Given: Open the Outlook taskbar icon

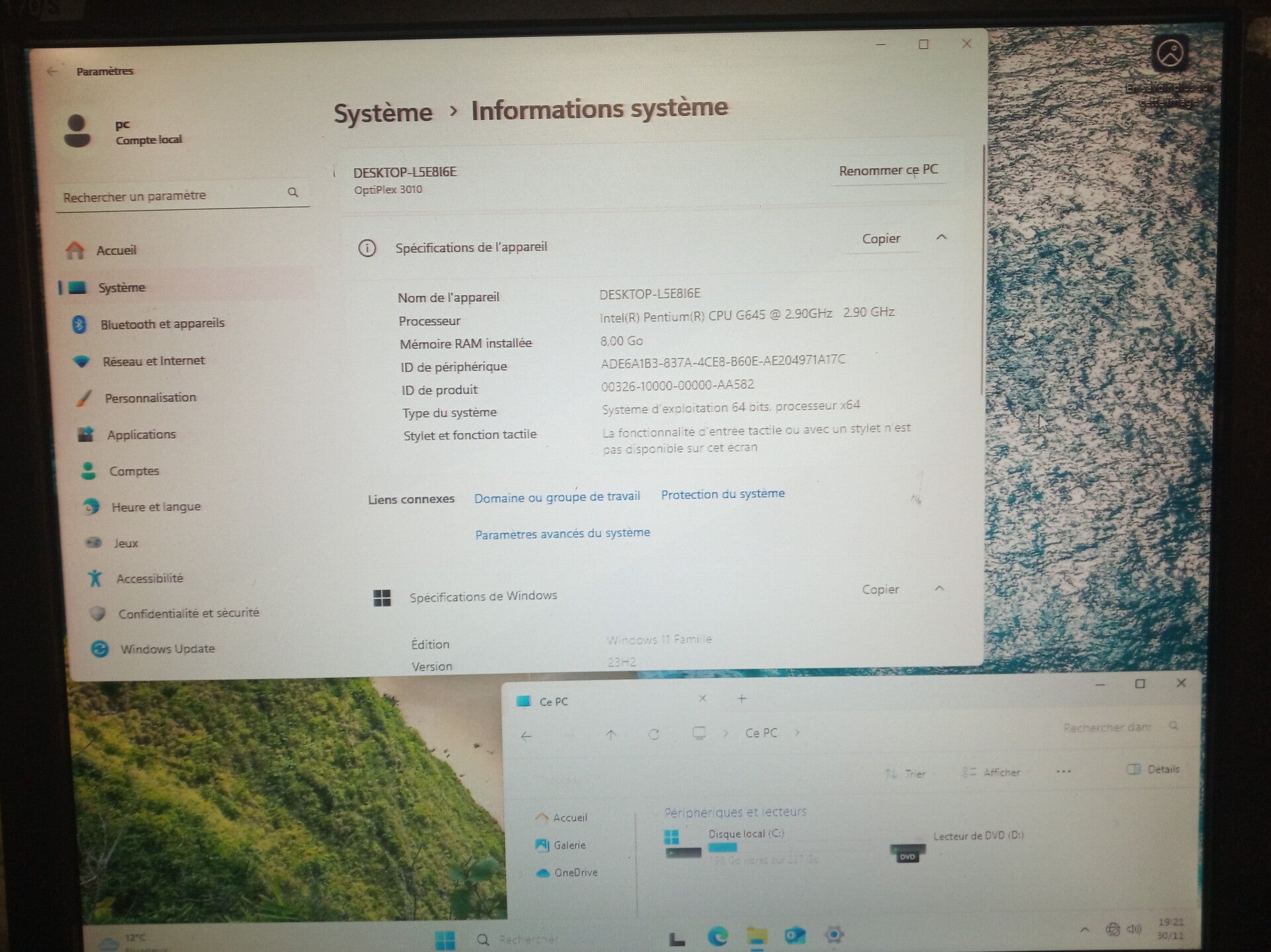Looking at the screenshot, I should 794,935.
